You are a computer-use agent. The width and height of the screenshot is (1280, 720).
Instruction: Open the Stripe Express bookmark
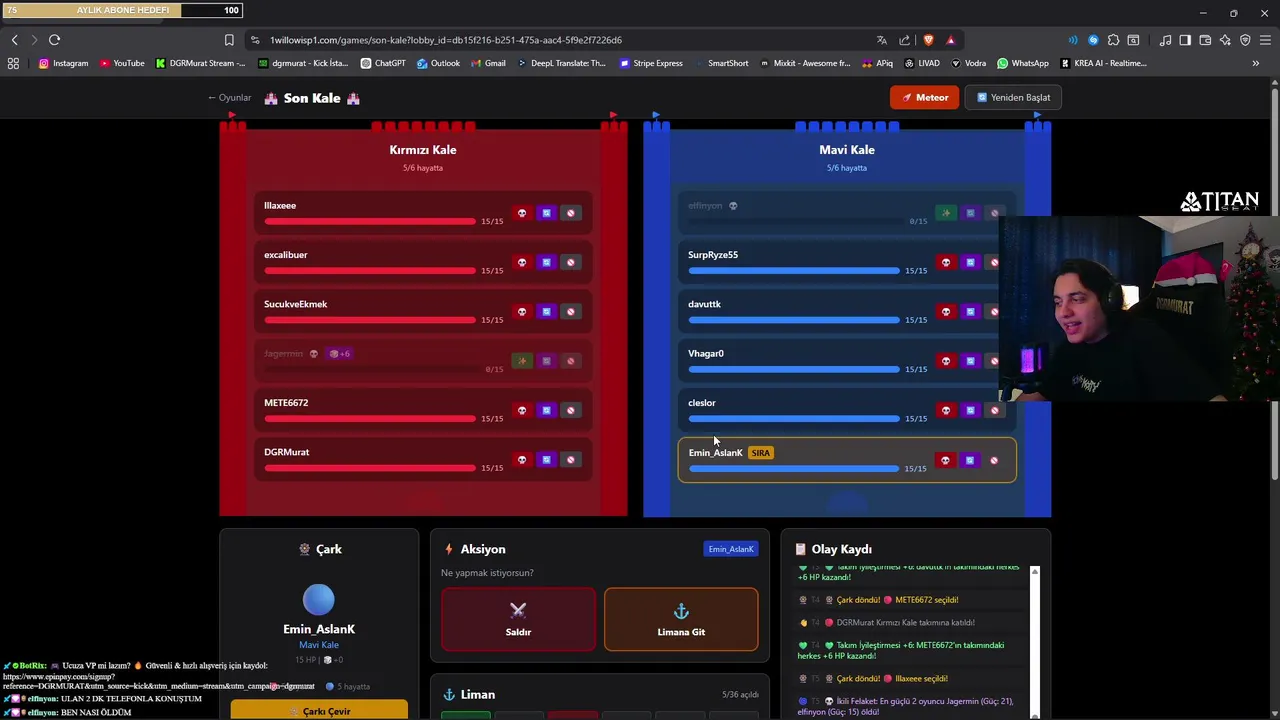pos(651,63)
